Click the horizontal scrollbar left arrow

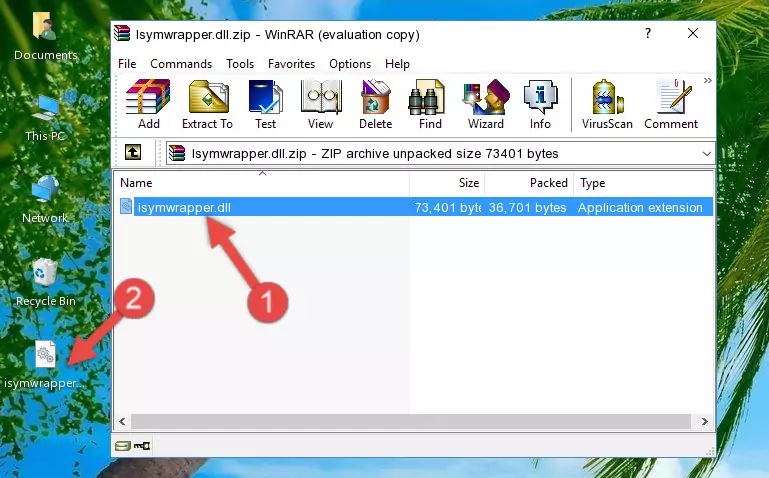click(122, 421)
